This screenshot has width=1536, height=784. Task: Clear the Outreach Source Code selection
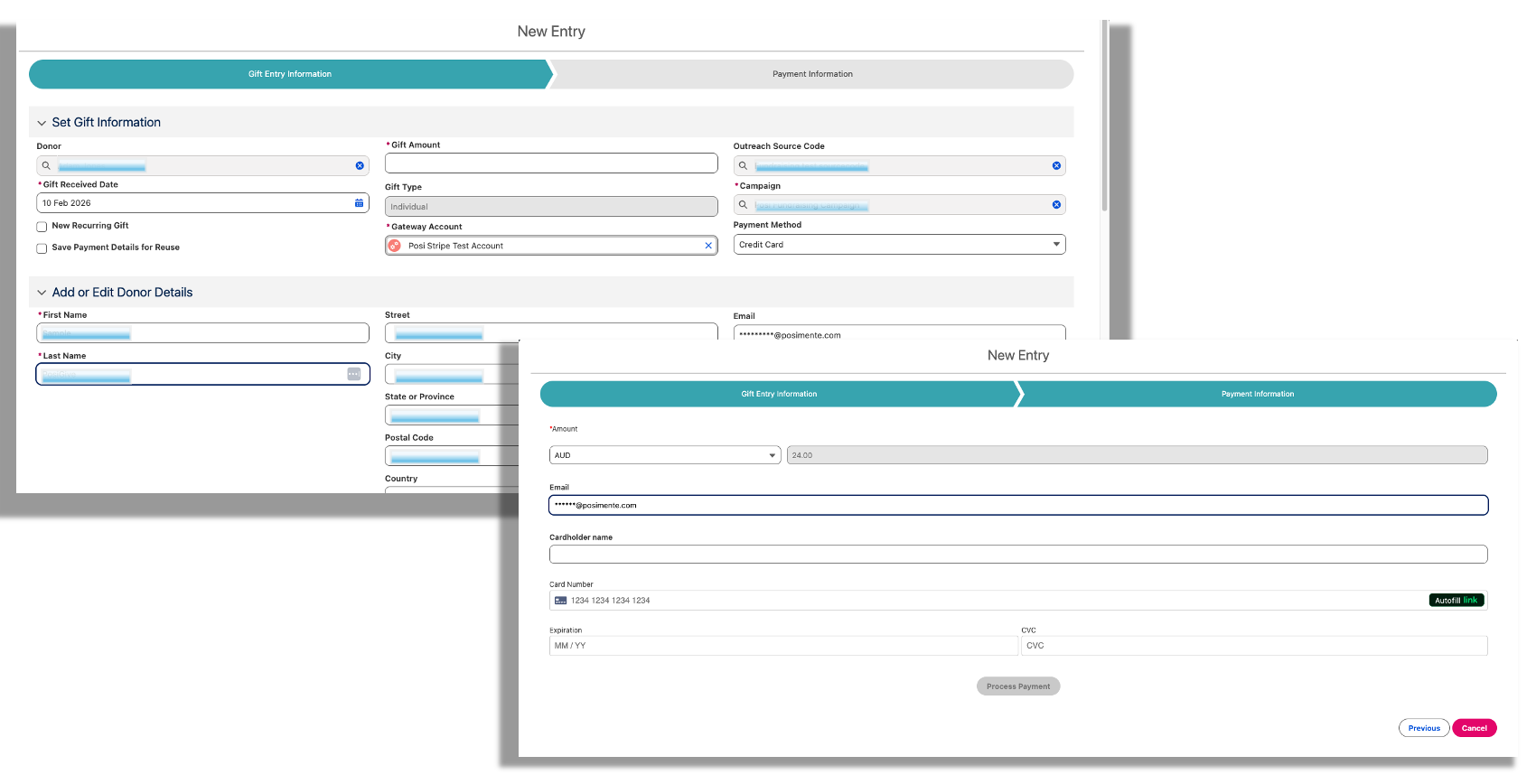[1056, 166]
